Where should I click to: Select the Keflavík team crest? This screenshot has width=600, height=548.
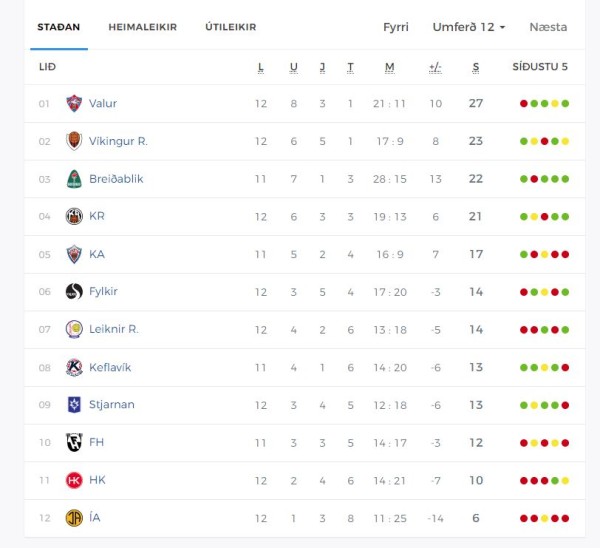pos(74,367)
